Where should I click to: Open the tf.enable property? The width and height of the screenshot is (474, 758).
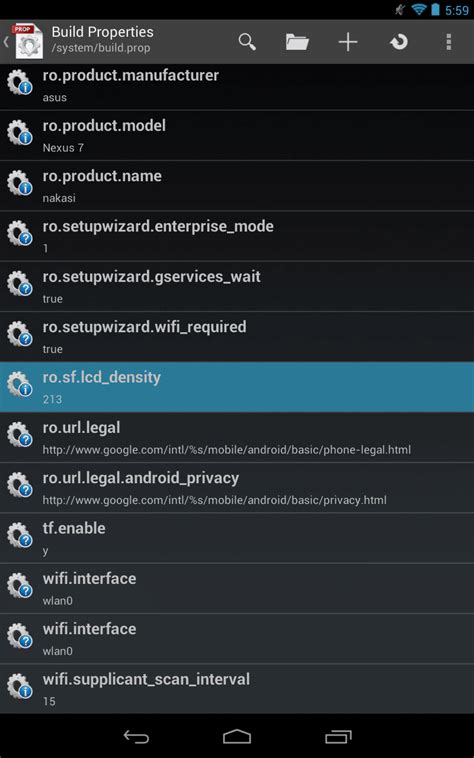237,538
